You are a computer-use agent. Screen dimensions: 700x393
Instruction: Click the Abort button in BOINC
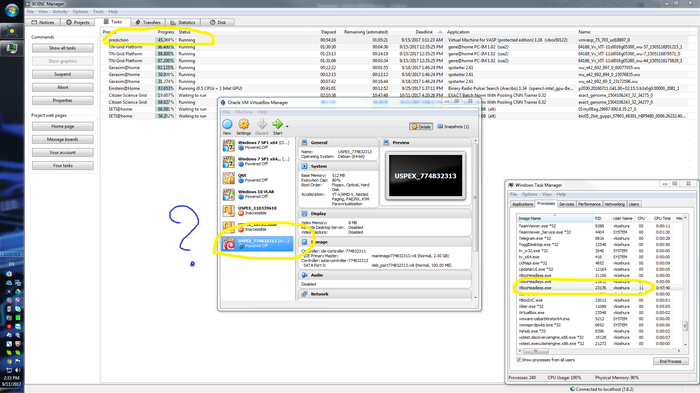click(62, 87)
